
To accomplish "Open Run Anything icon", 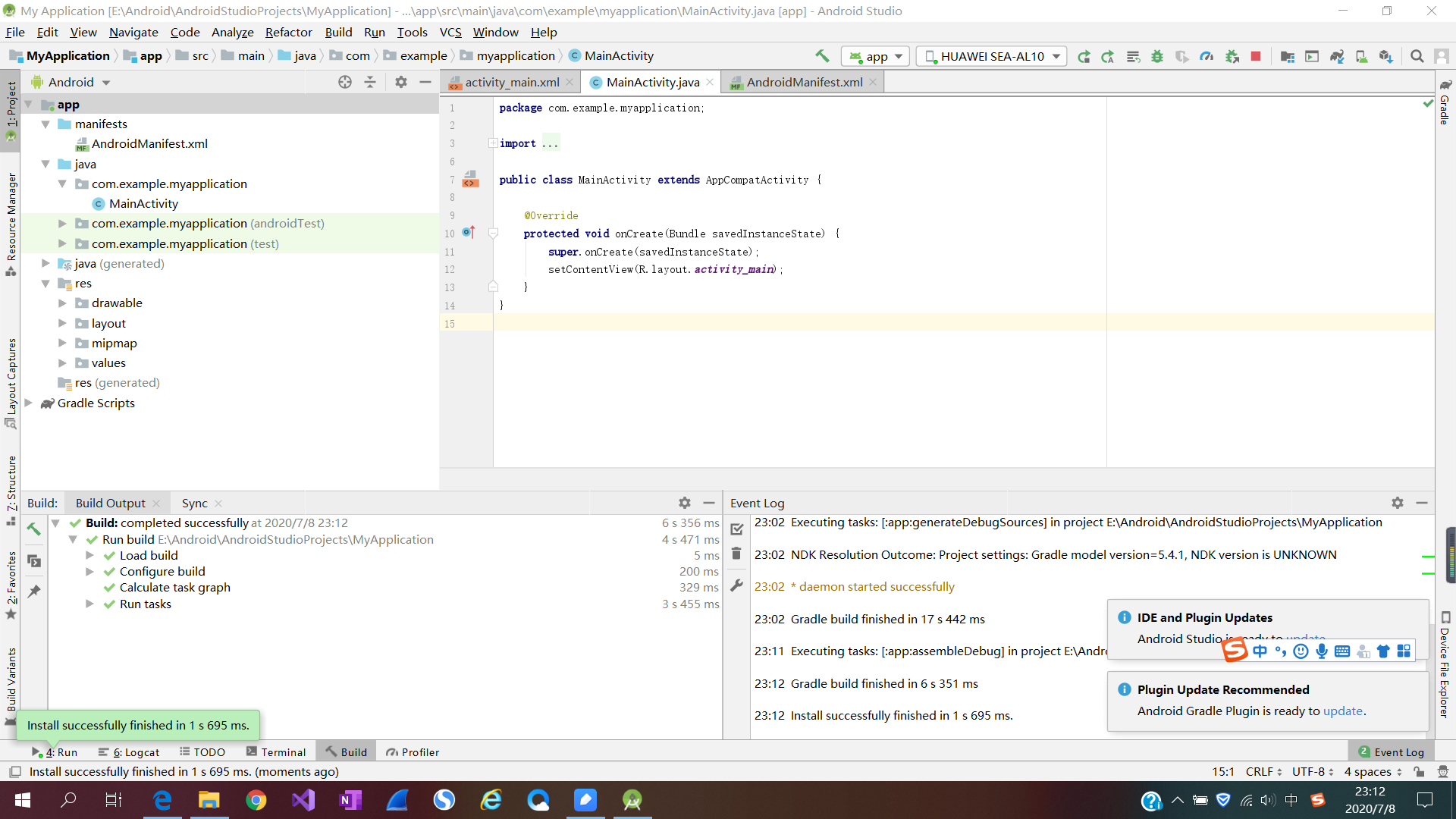I will coord(1312,56).
